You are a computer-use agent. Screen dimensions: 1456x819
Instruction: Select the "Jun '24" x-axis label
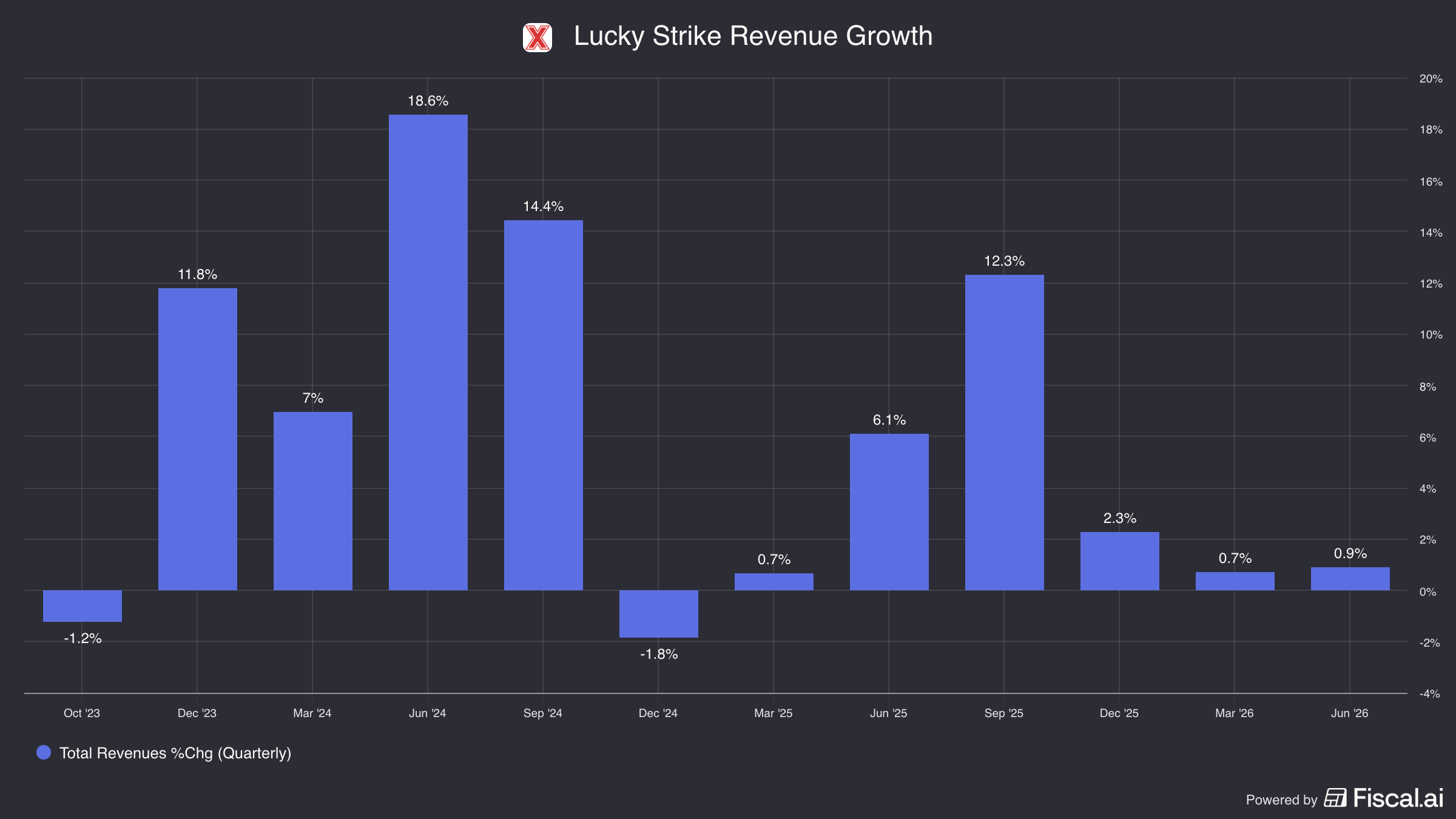pos(428,713)
